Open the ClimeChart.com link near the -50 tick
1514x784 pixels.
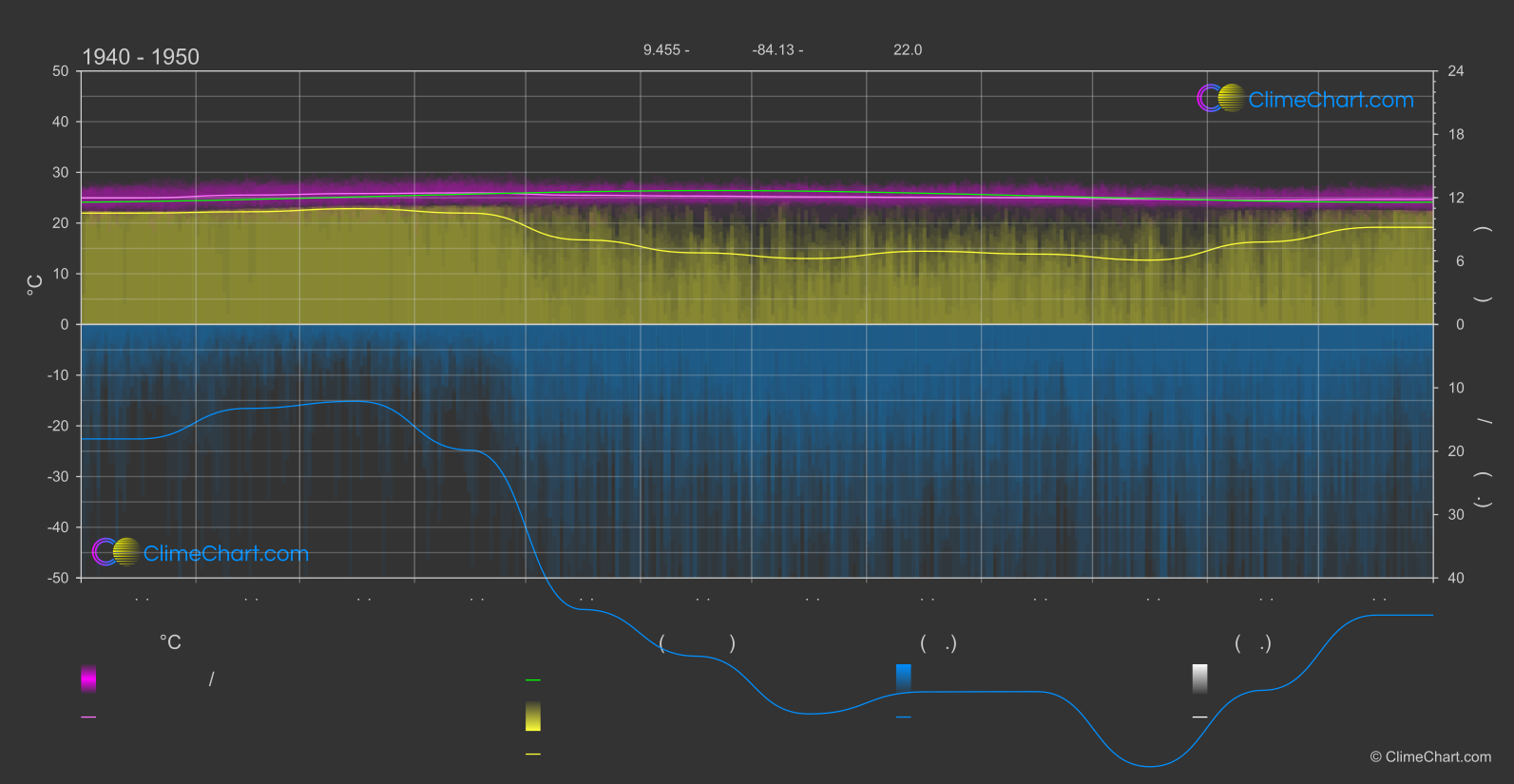[x=225, y=554]
